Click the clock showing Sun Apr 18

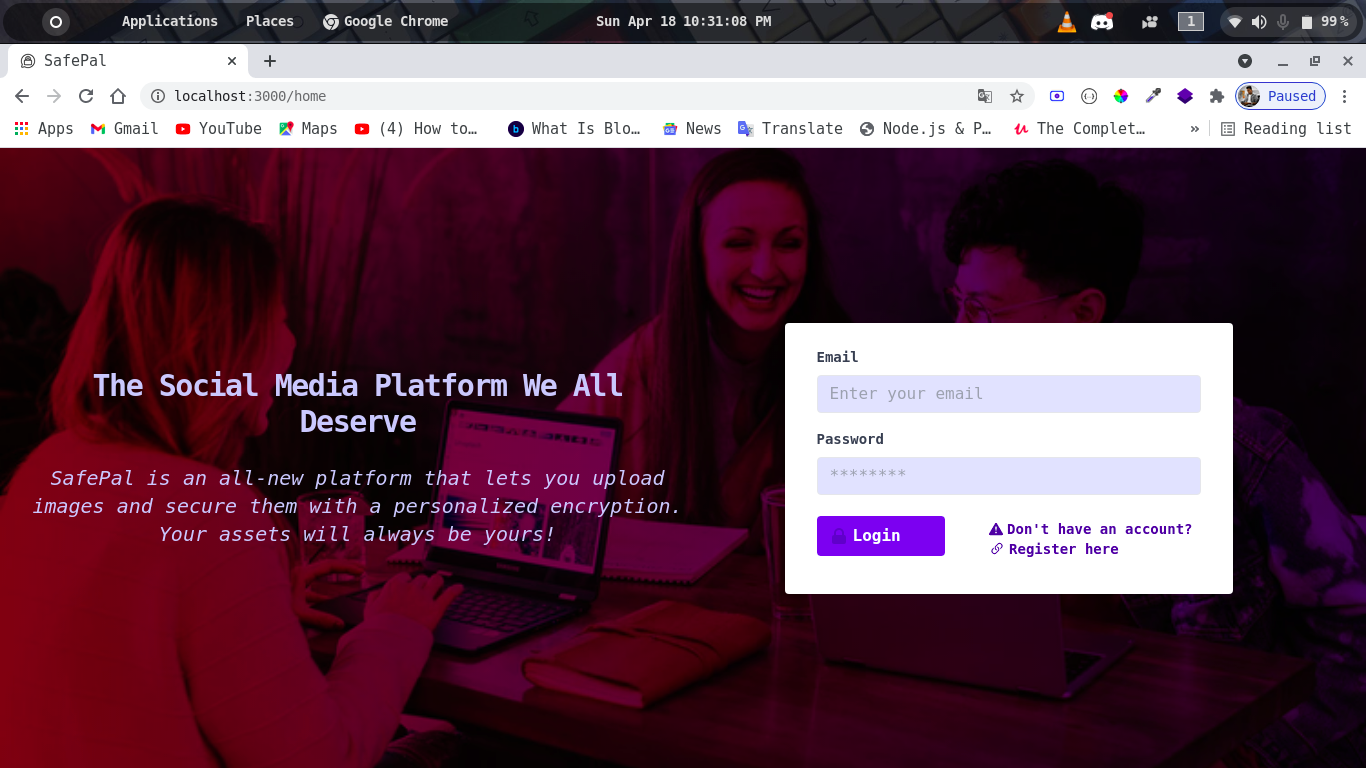click(x=683, y=21)
